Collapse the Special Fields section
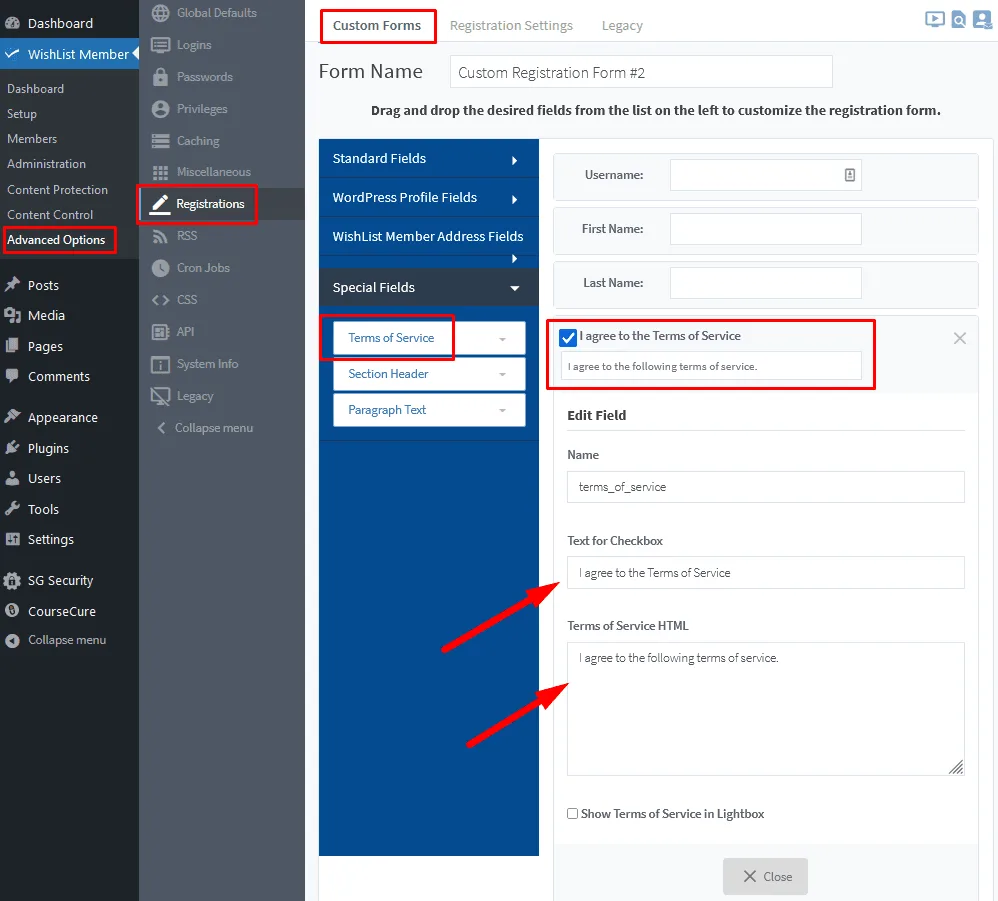The width and height of the screenshot is (998, 901). [428, 288]
